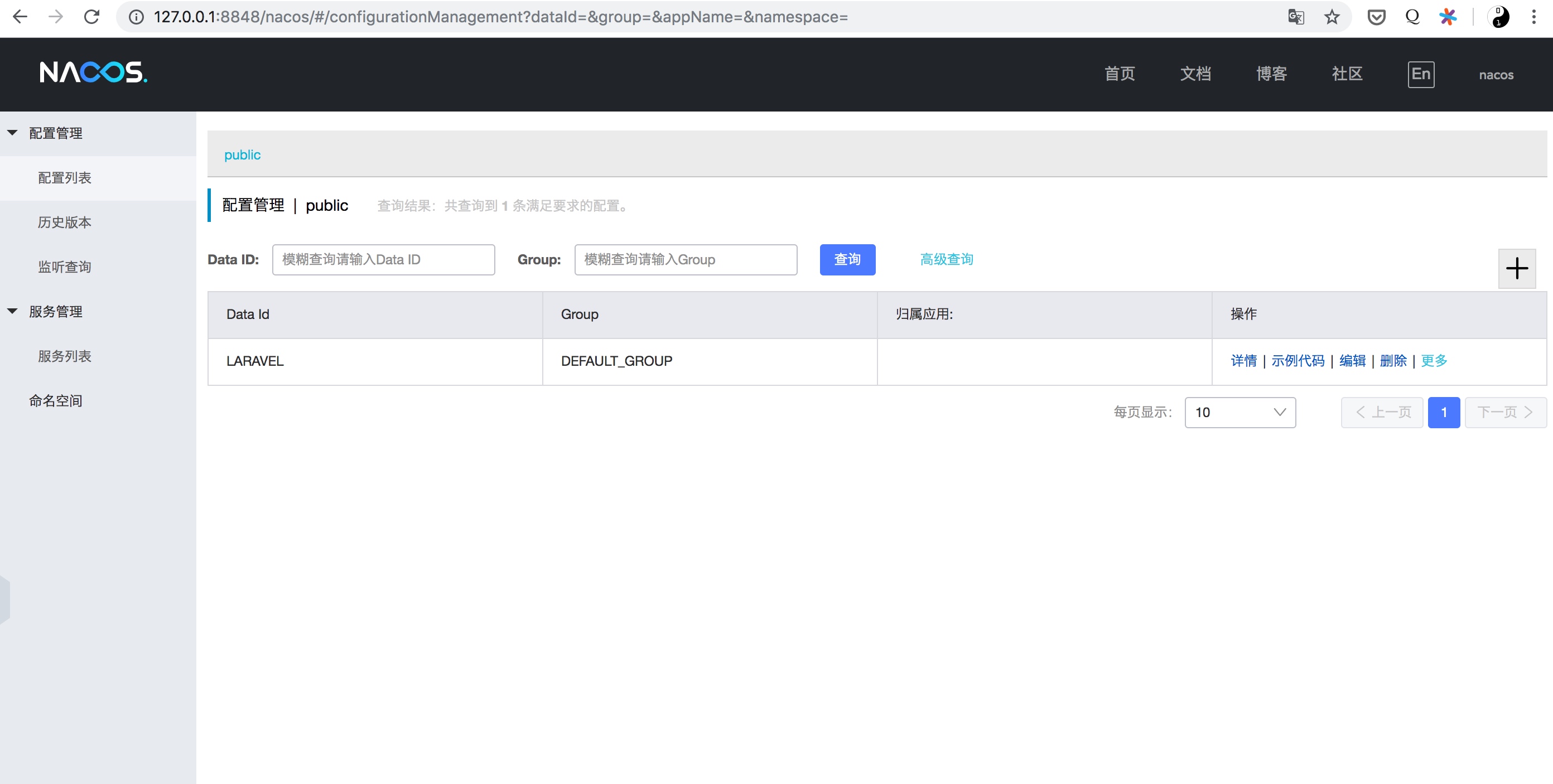Bookmark this page with the star icon
Image resolution: width=1553 pixels, height=784 pixels.
[1332, 16]
